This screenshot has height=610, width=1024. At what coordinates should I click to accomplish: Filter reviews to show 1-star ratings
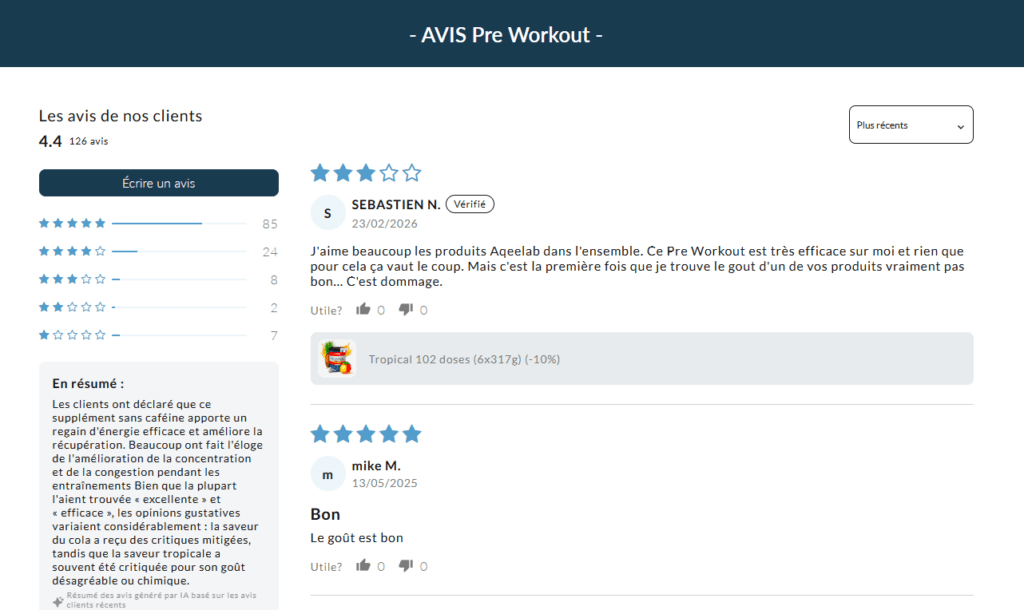(x=72, y=335)
